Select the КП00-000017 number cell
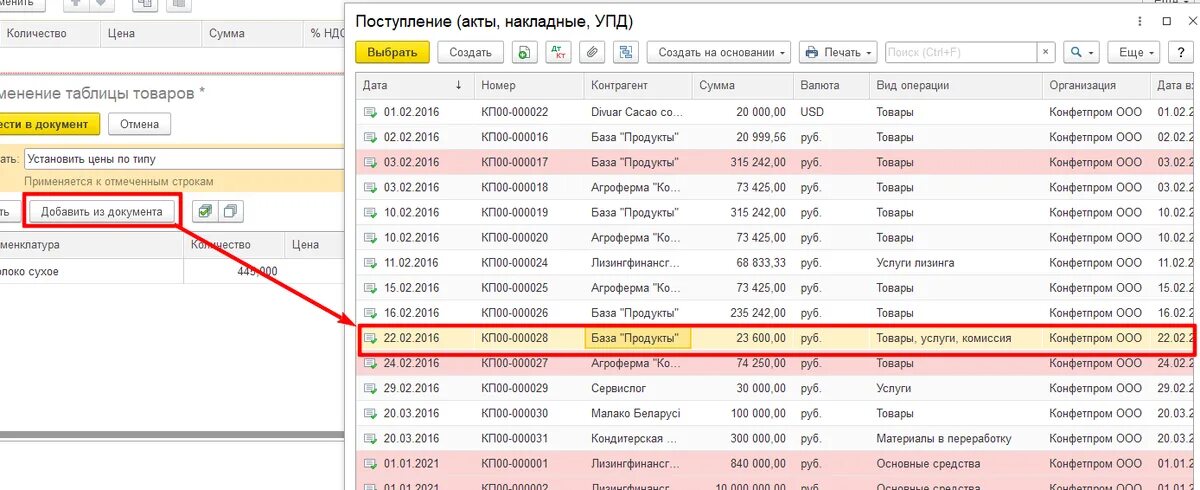Image resolution: width=1200 pixels, height=490 pixels. pyautogui.click(x=528, y=162)
